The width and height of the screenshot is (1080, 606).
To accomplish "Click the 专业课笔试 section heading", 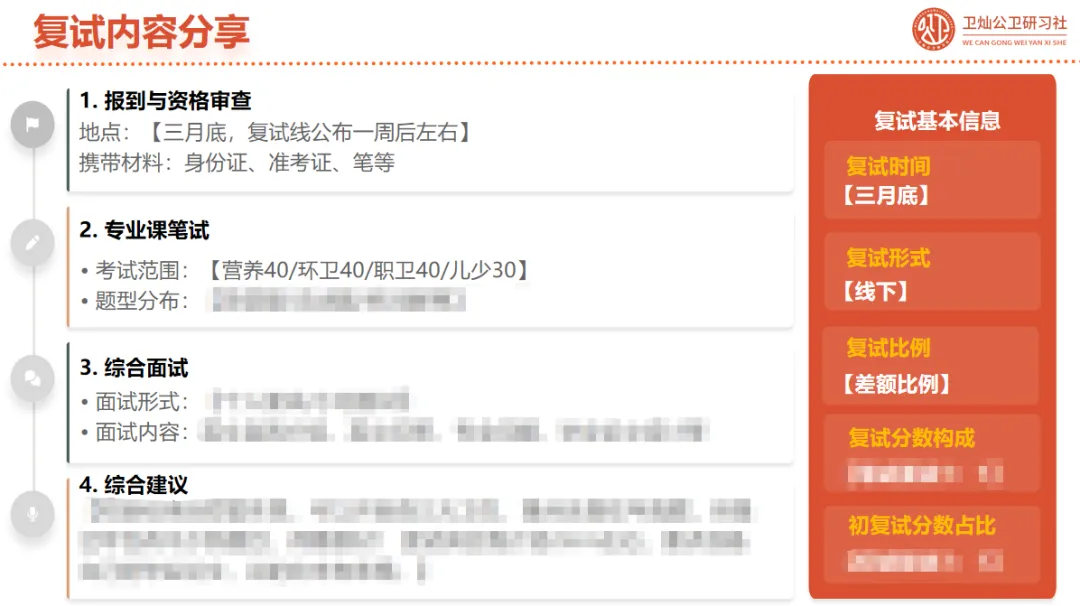I will pyautogui.click(x=144, y=230).
